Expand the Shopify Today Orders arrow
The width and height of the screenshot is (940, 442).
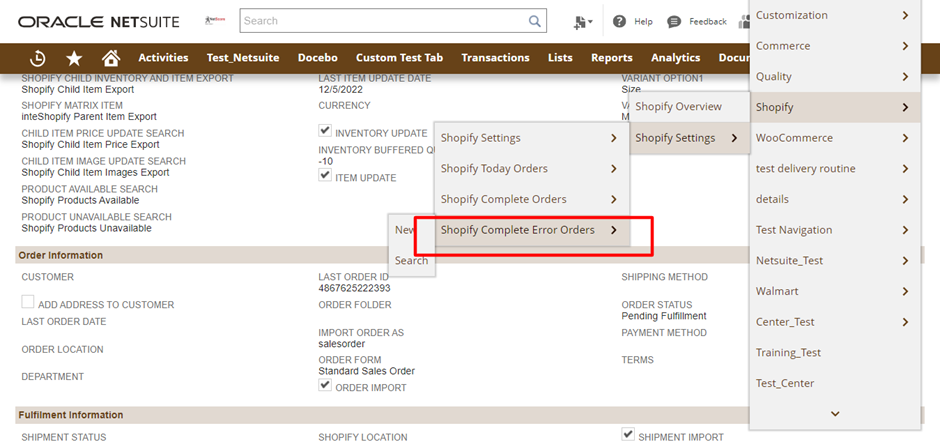pos(613,169)
